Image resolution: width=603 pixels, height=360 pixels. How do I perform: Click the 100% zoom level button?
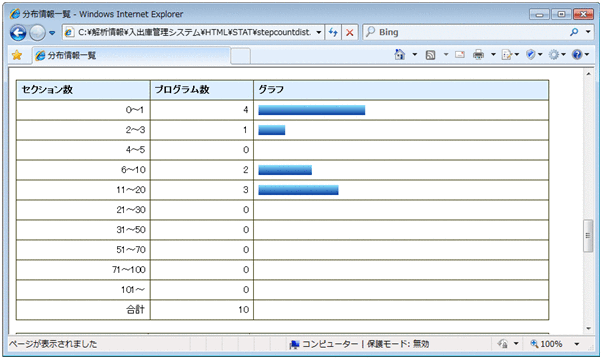tap(547, 344)
